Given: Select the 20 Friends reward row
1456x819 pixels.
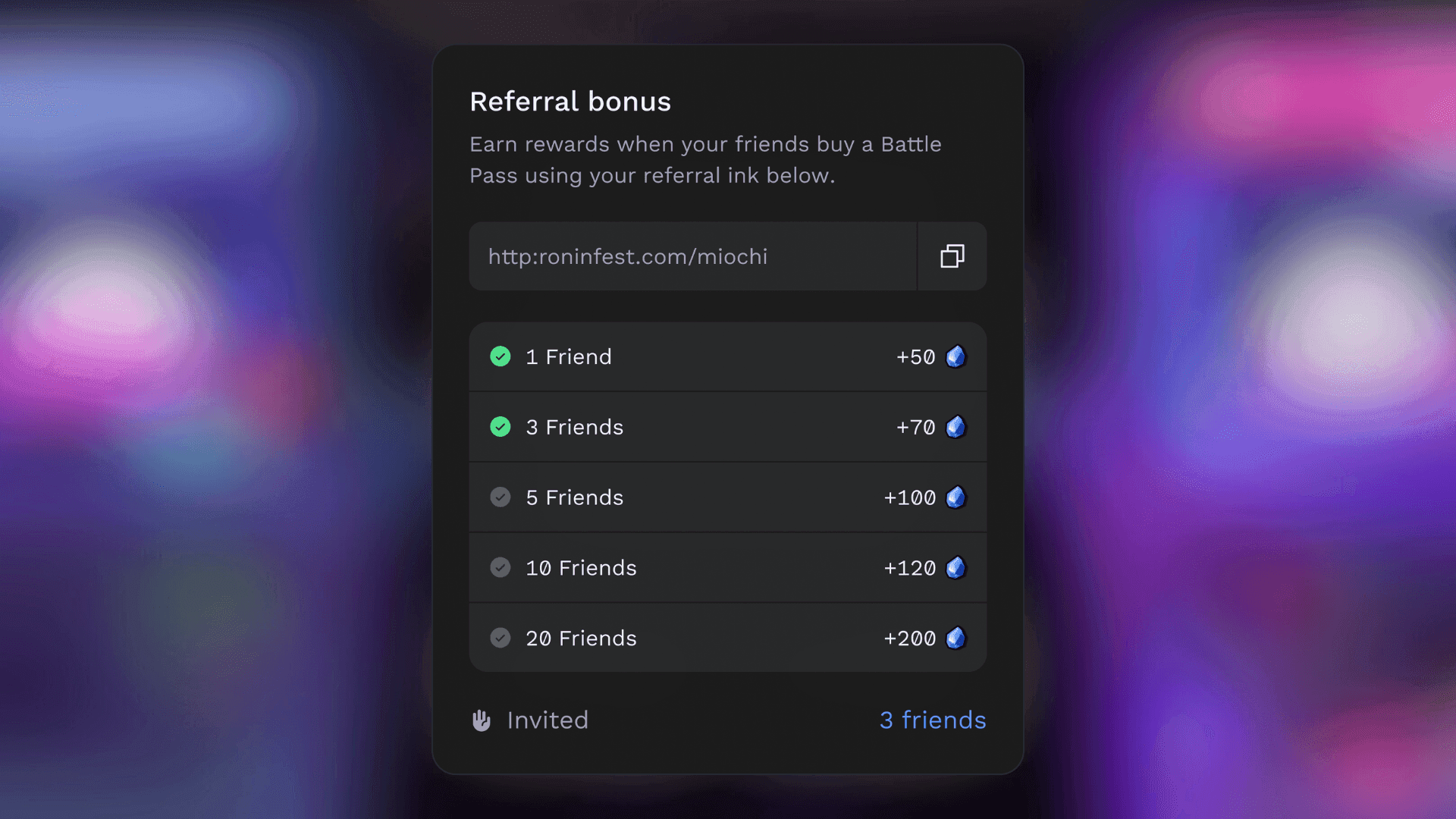Looking at the screenshot, I should (x=726, y=638).
